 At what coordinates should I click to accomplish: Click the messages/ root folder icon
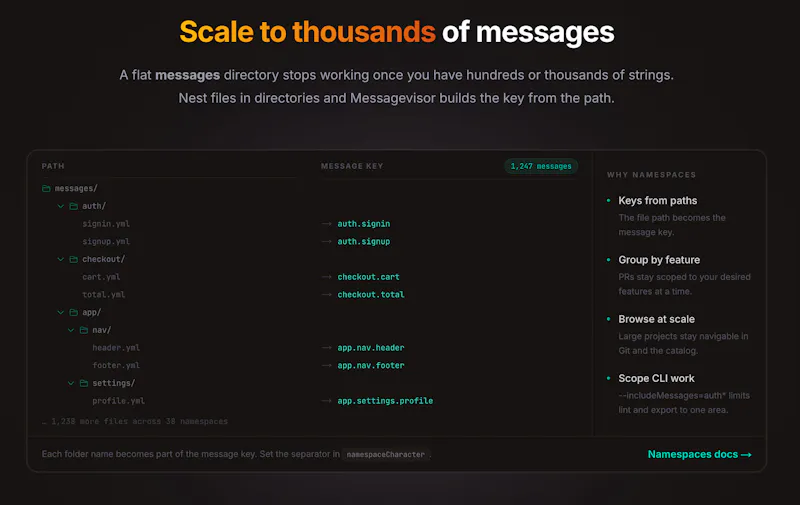[x=46, y=188]
